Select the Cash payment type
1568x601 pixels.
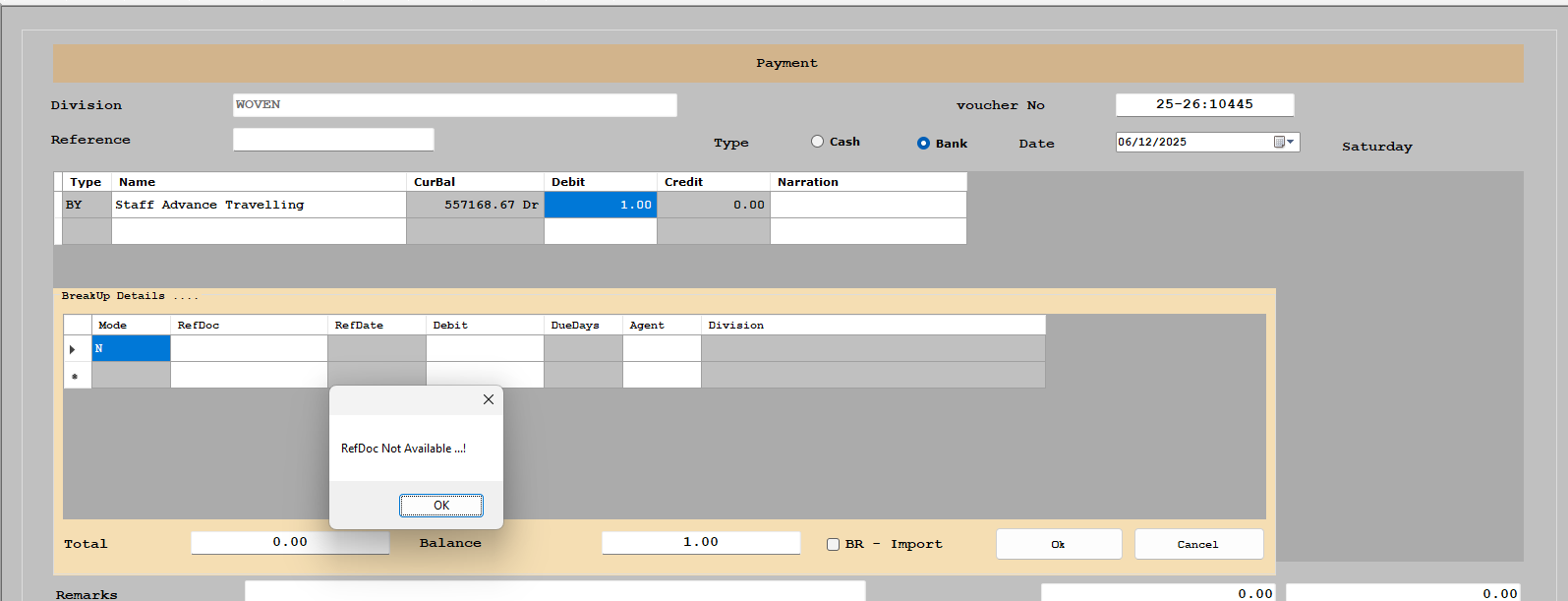point(817,142)
